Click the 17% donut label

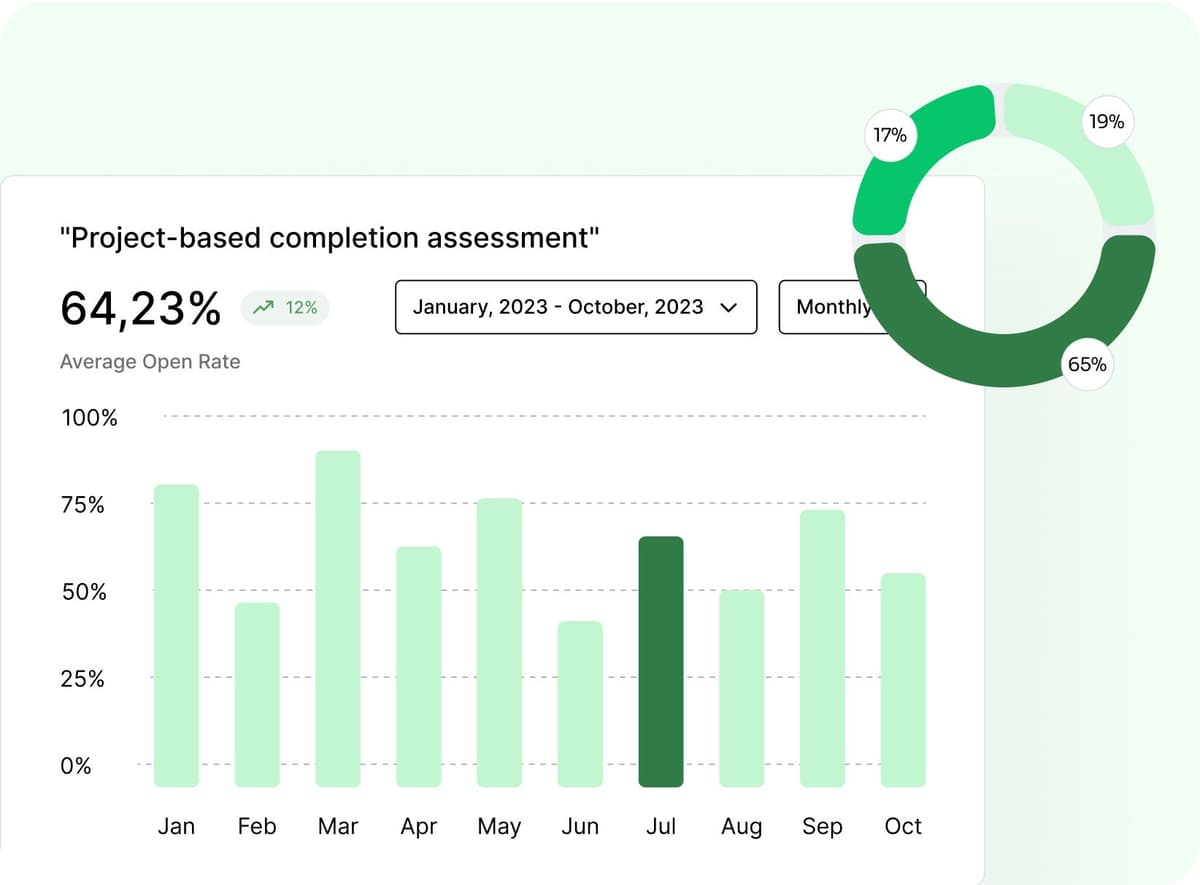pos(889,135)
